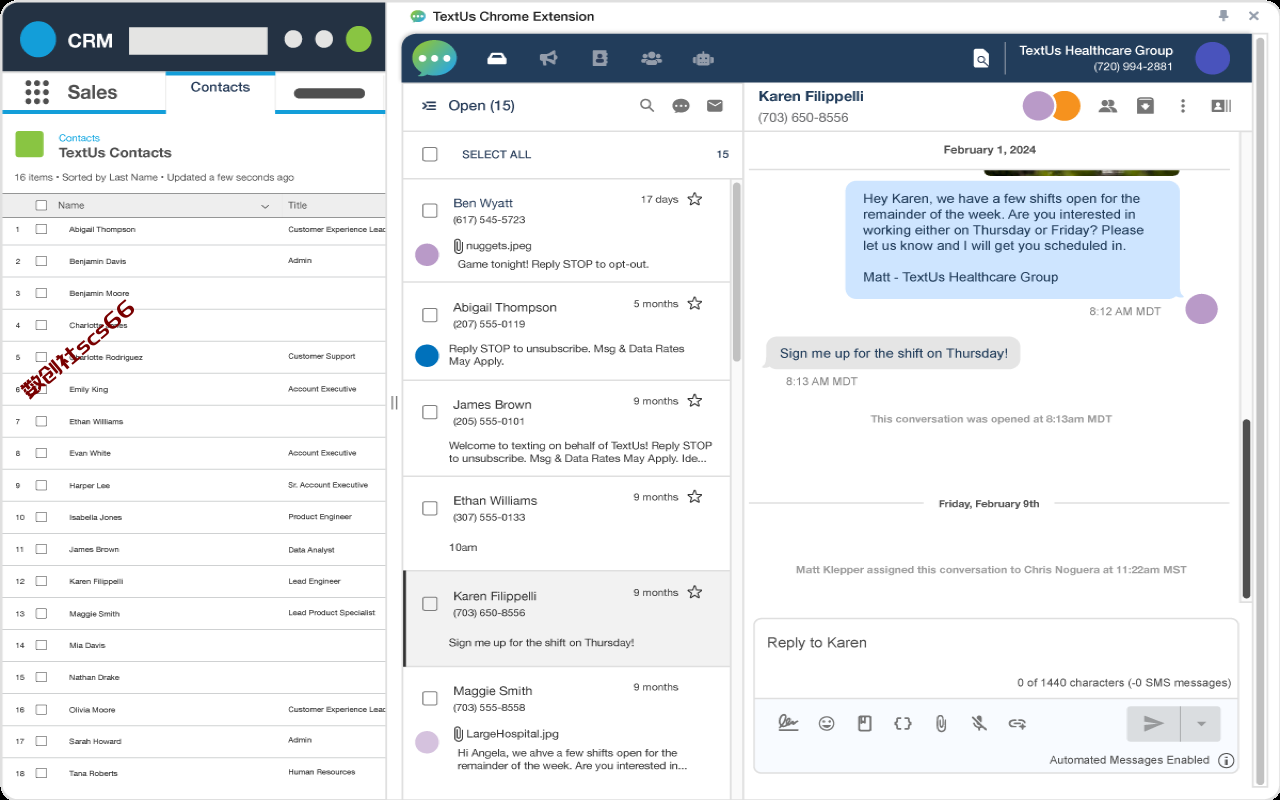Check the Ben Wyatt conversation checkbox
The height and width of the screenshot is (800, 1280).
430,211
